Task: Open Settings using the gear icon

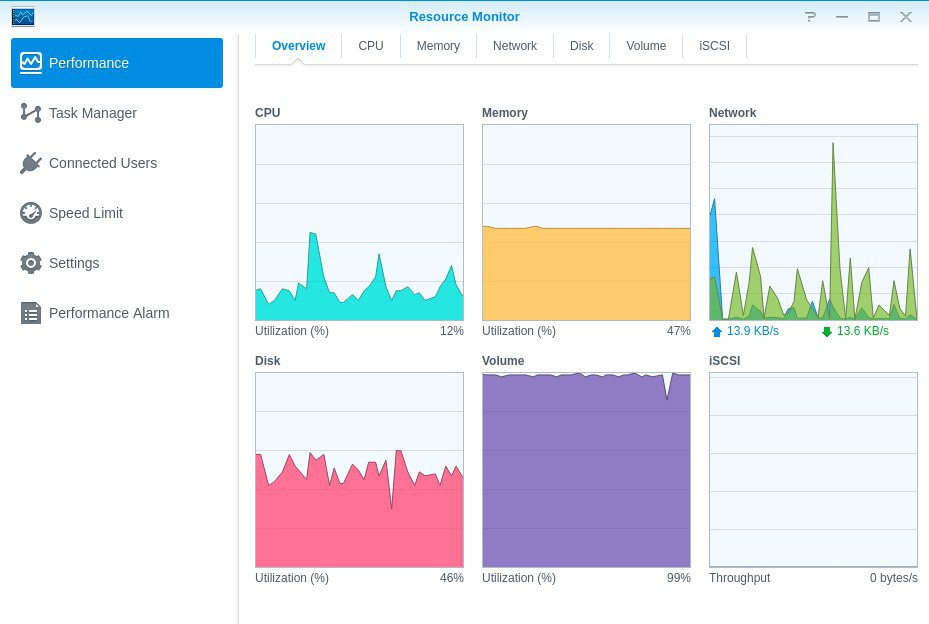Action: tap(31, 263)
